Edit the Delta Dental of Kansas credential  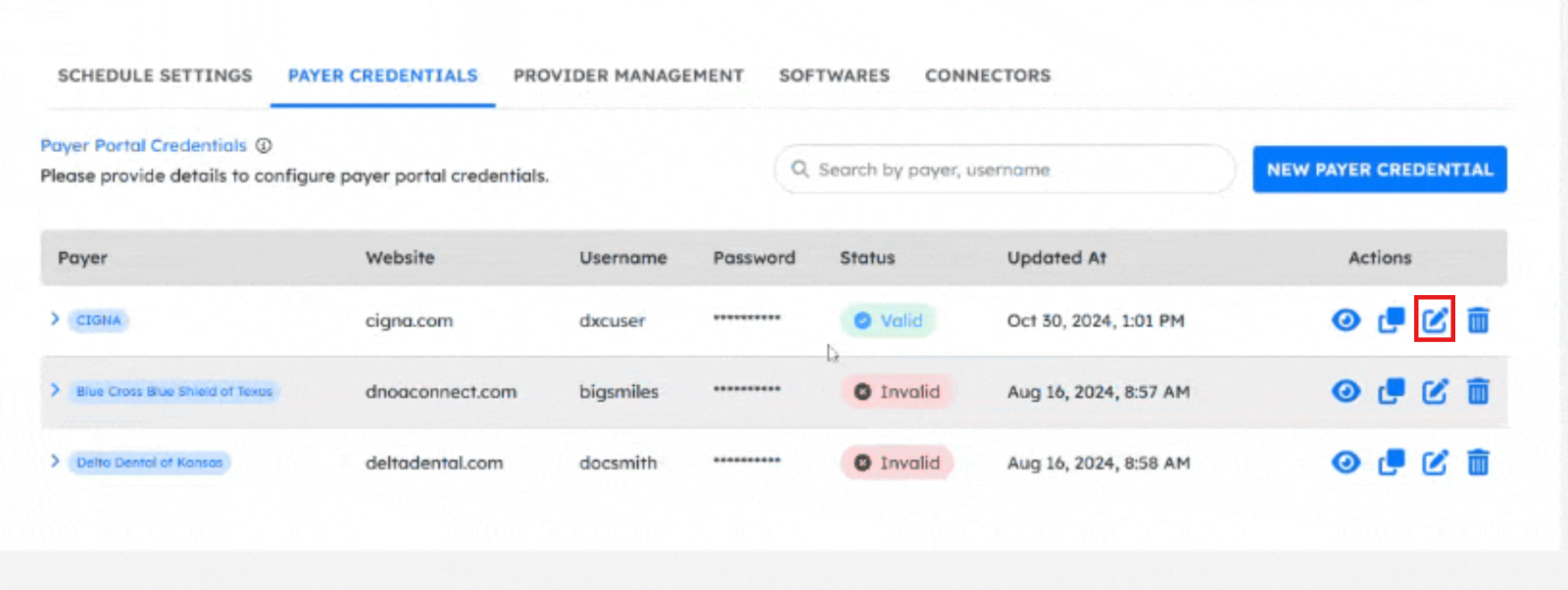[1435, 462]
